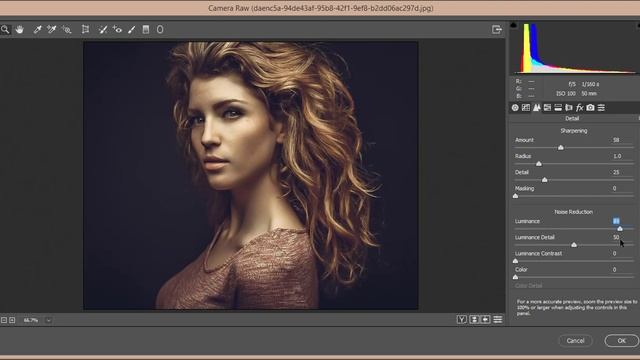The width and height of the screenshot is (640, 360).
Task: Open the Split Toning panel tab
Action: 558,108
